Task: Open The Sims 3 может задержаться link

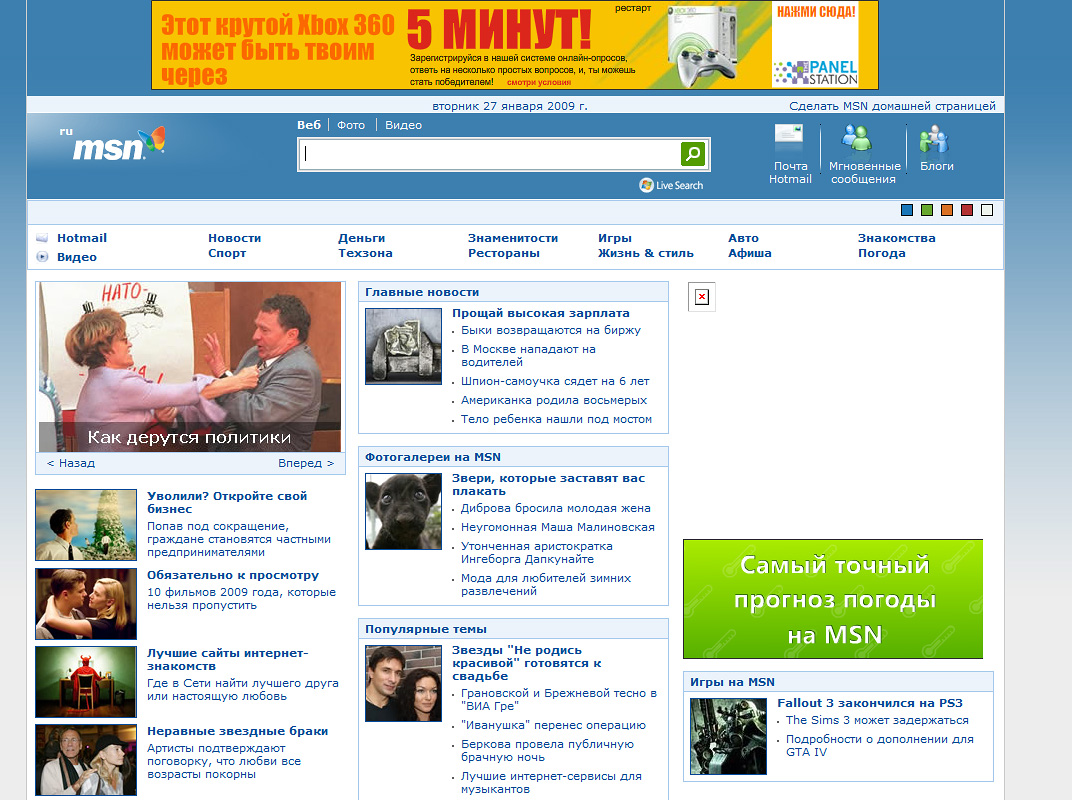Action: 877,720
